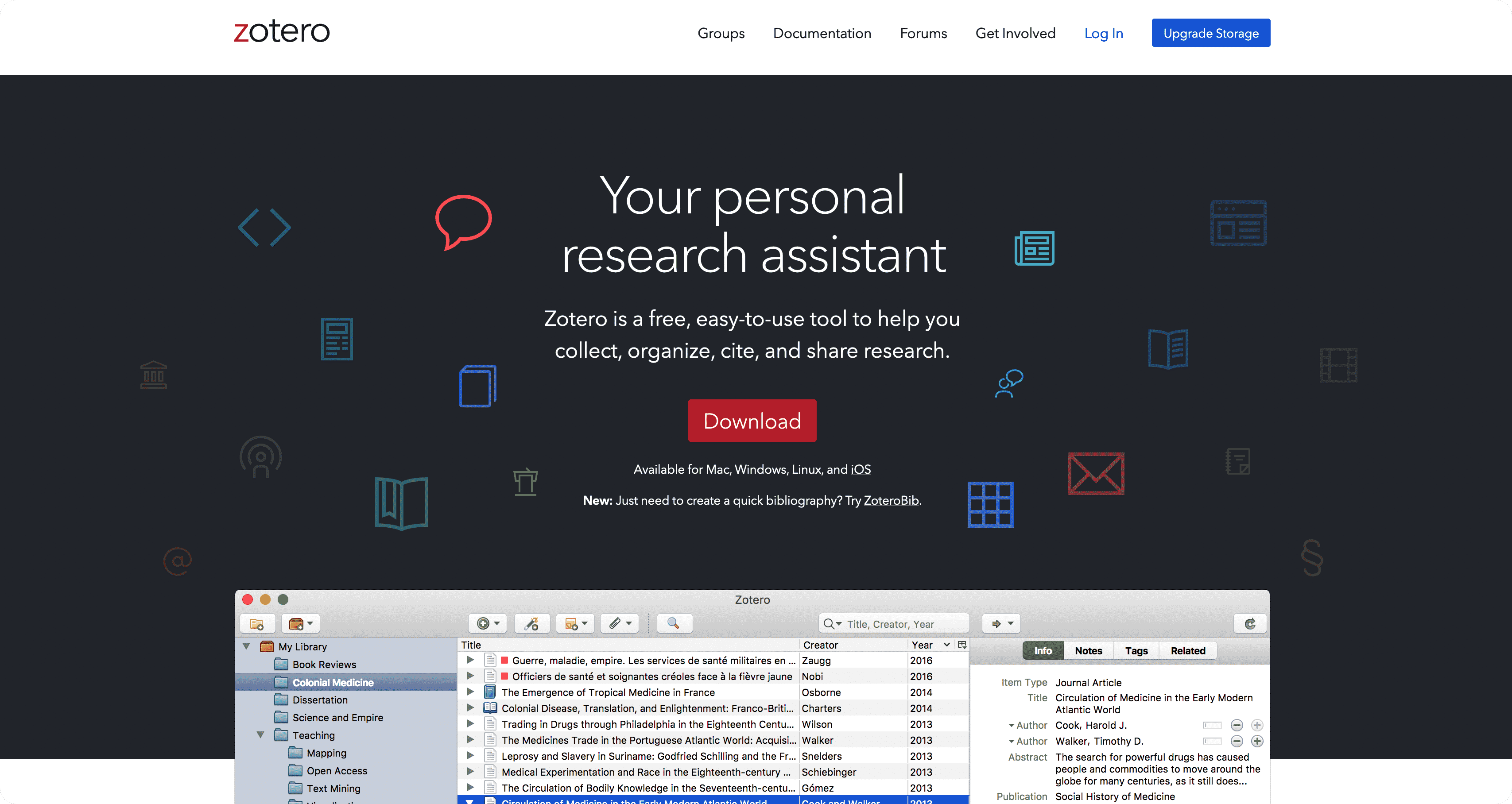This screenshot has height=804, width=1512.
Task: Open the New Library box icon menu
Action: tap(301, 623)
